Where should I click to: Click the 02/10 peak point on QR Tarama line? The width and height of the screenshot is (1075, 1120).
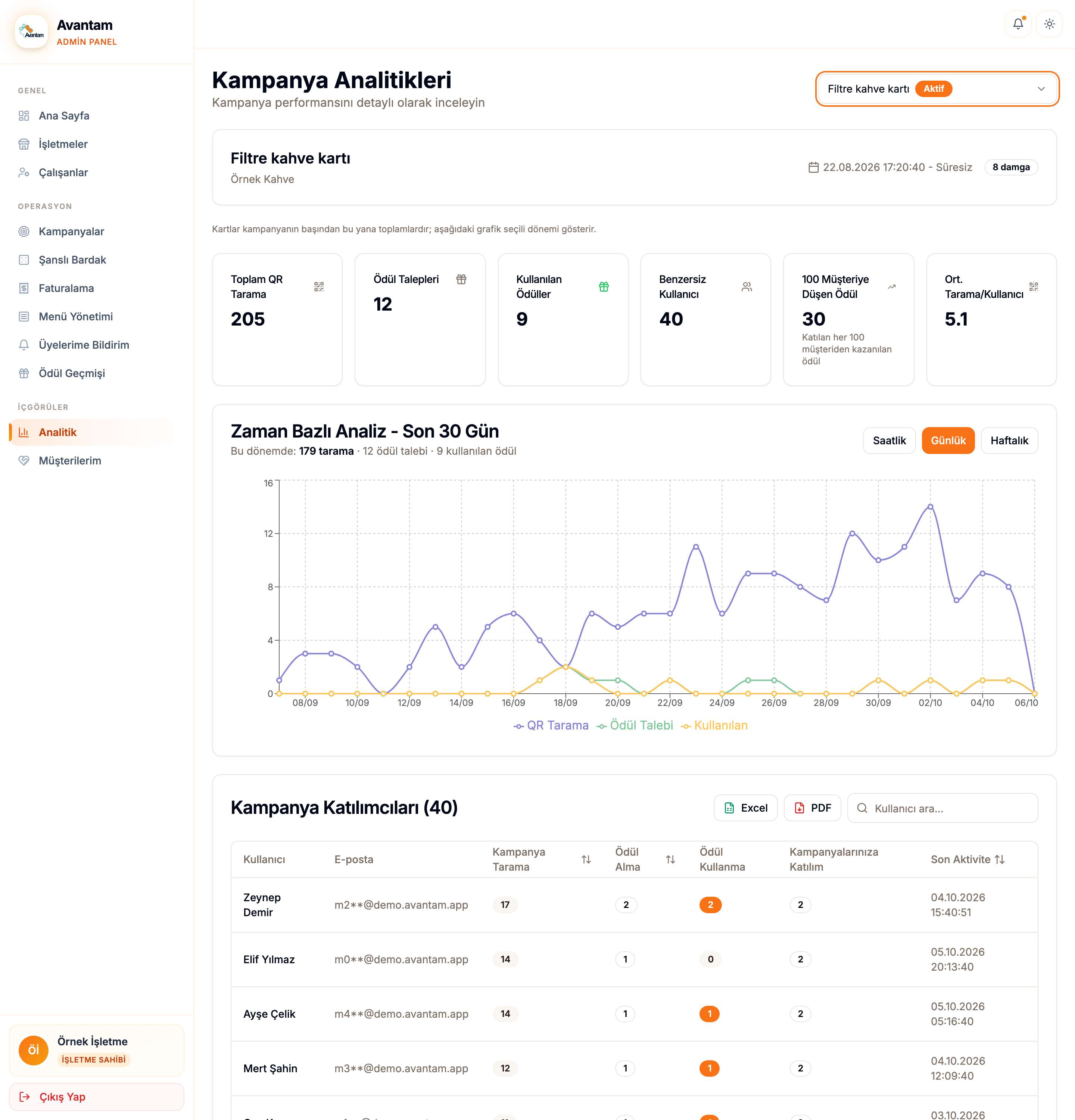[930, 507]
